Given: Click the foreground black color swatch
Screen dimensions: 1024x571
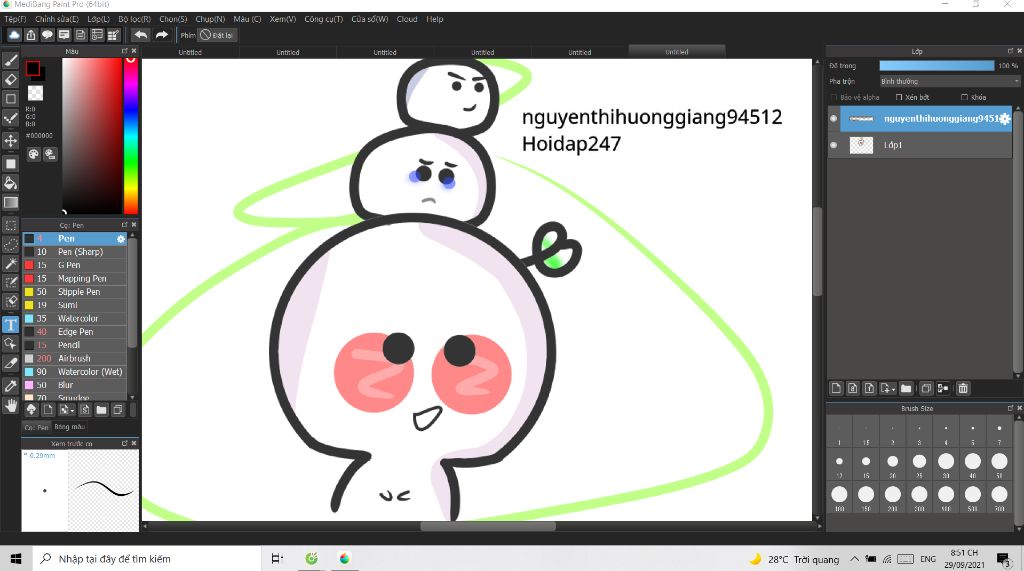Looking at the screenshot, I should point(33,68).
